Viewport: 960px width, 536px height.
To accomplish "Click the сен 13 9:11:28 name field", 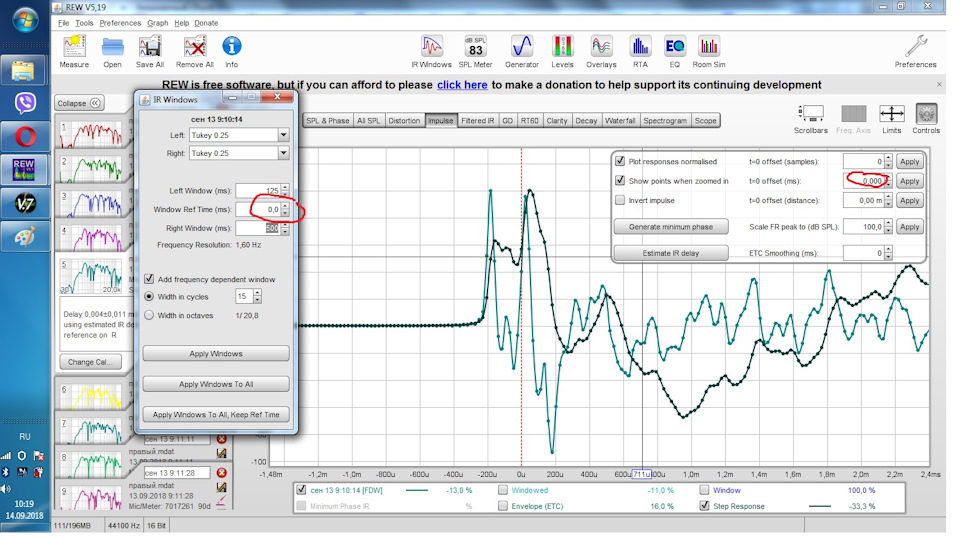I will (178, 473).
